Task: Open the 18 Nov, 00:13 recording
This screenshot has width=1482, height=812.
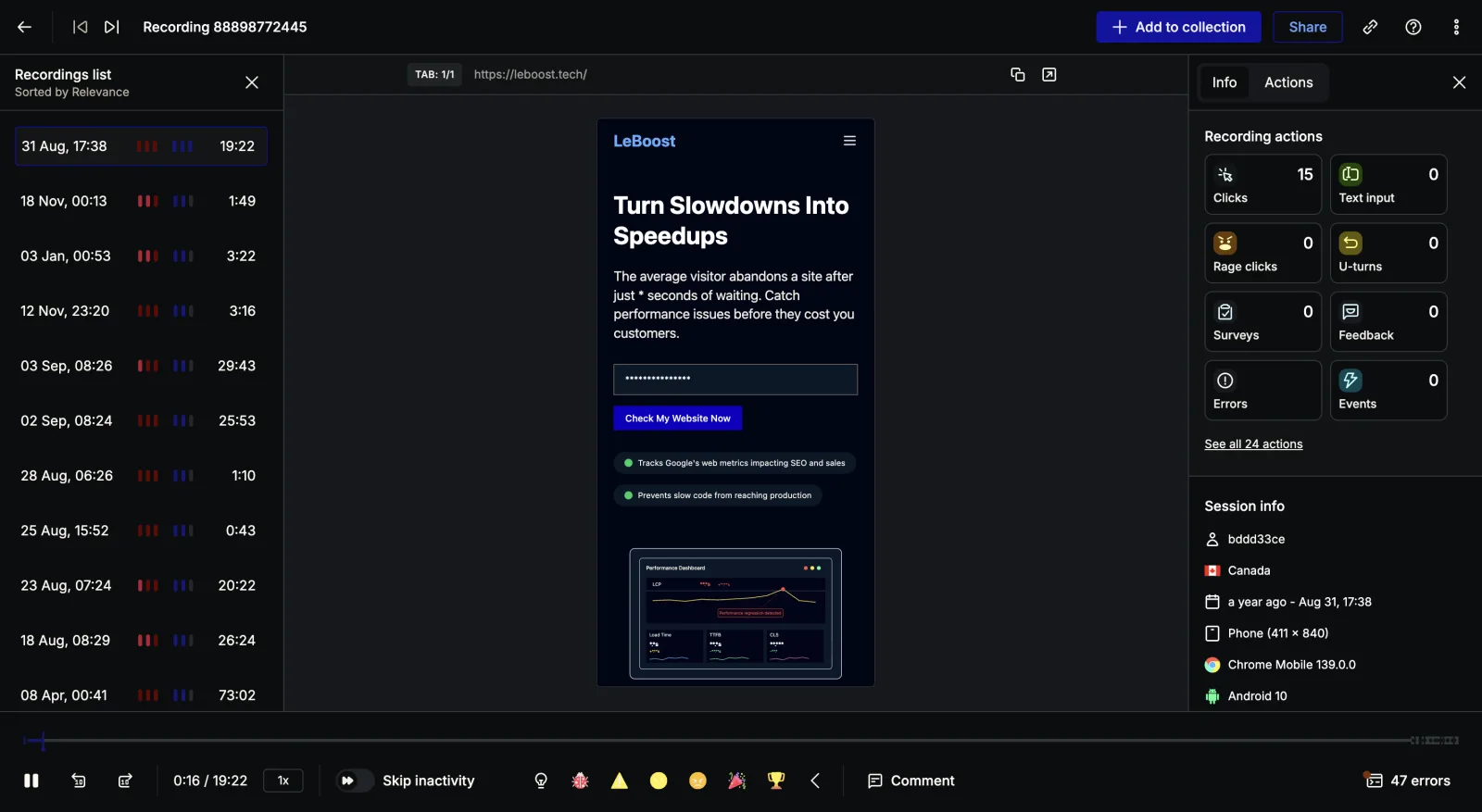Action: (x=141, y=201)
